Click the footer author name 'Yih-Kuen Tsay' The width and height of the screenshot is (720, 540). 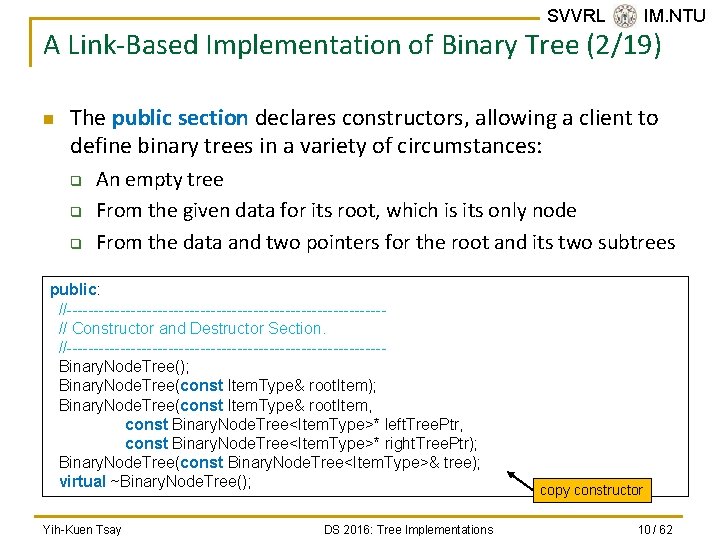82,529
